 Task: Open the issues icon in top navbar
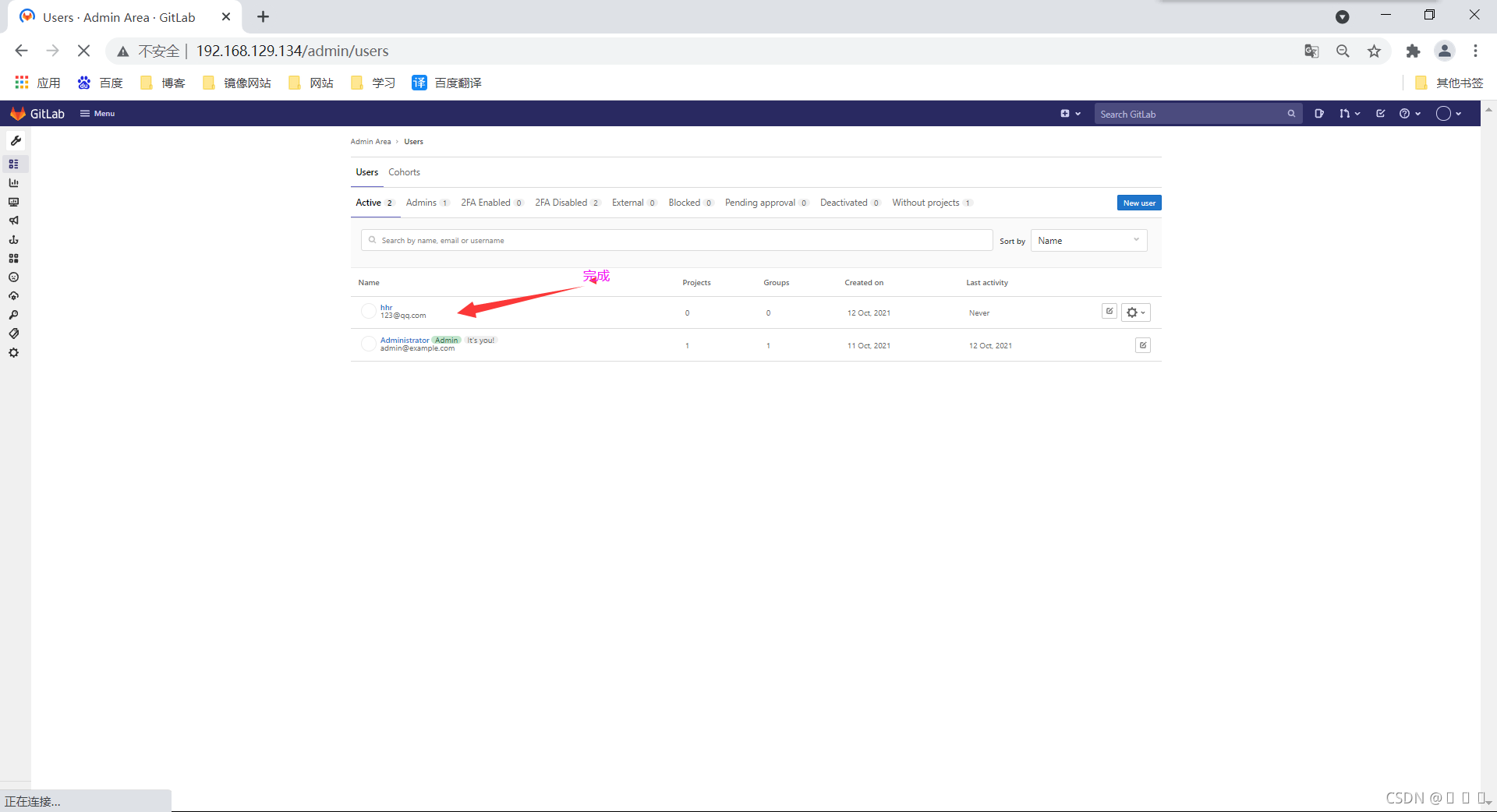[1318, 114]
